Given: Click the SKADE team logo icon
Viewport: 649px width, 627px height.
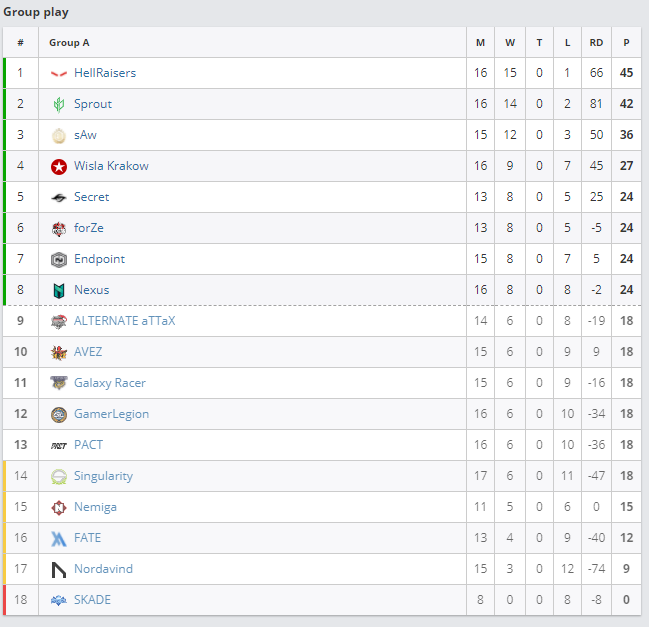Looking at the screenshot, I should (x=59, y=600).
